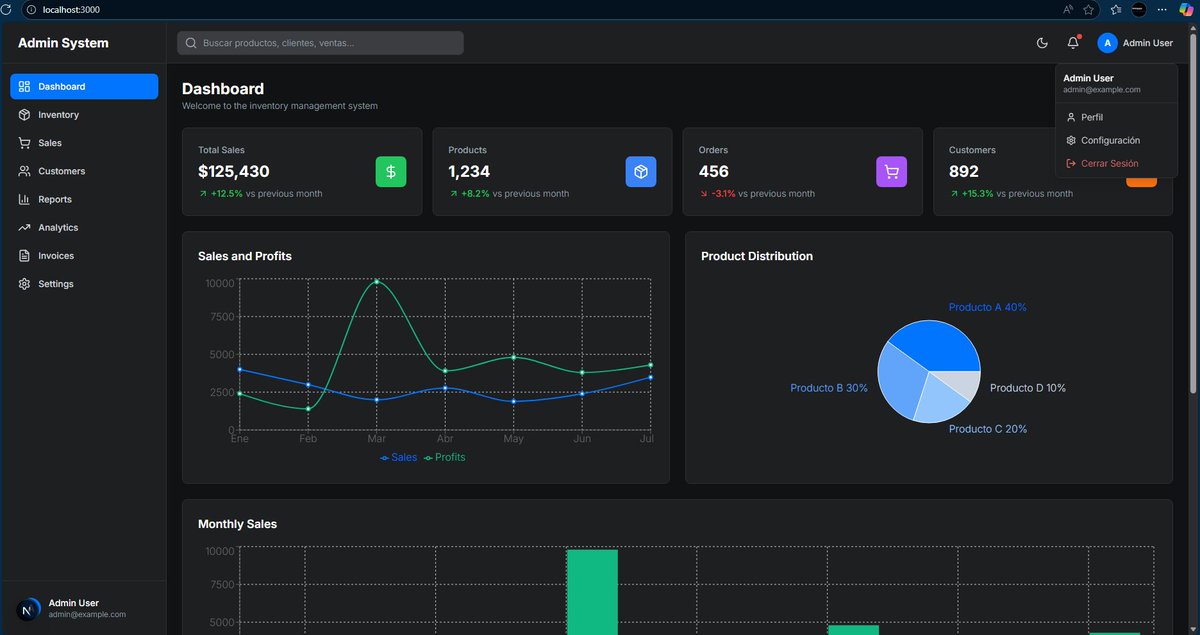Open the Admin User account dropdown
The width and height of the screenshot is (1200, 635).
tap(1135, 42)
